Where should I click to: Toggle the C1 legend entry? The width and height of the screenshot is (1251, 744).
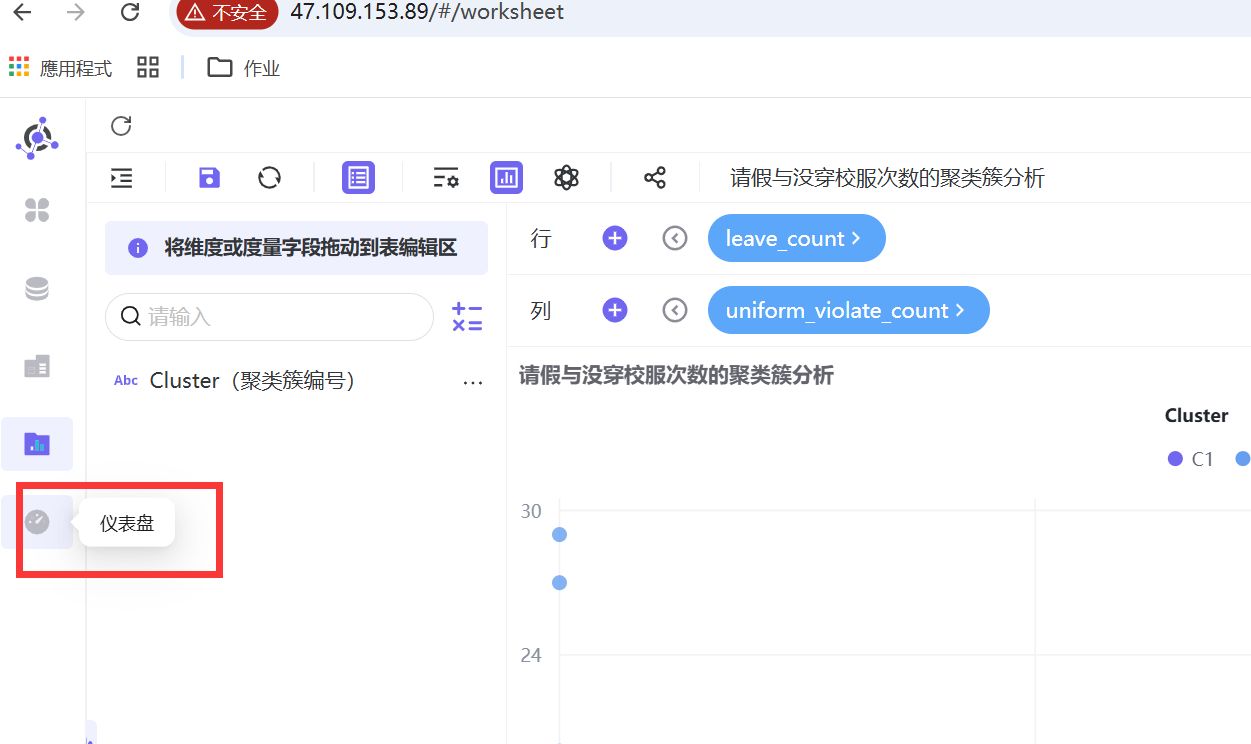pyautogui.click(x=1190, y=459)
